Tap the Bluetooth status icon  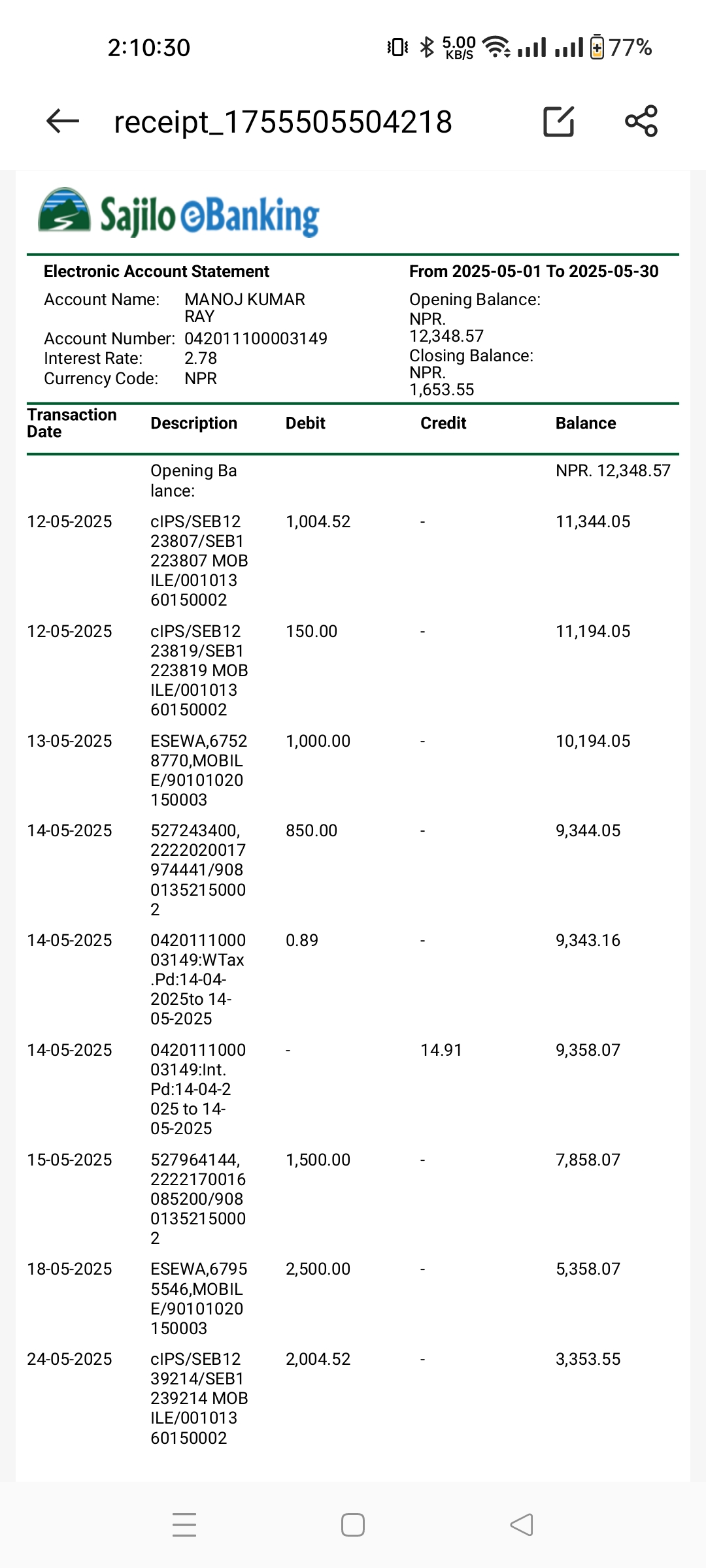click(x=427, y=47)
